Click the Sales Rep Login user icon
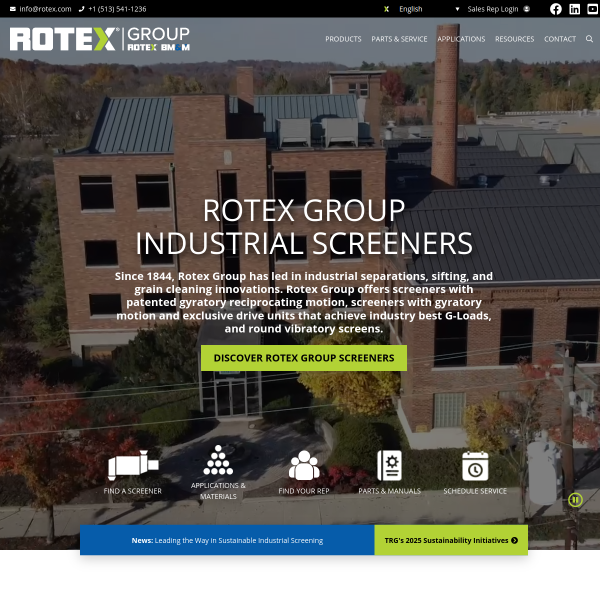This screenshot has height=600, width=600. pos(527,9)
